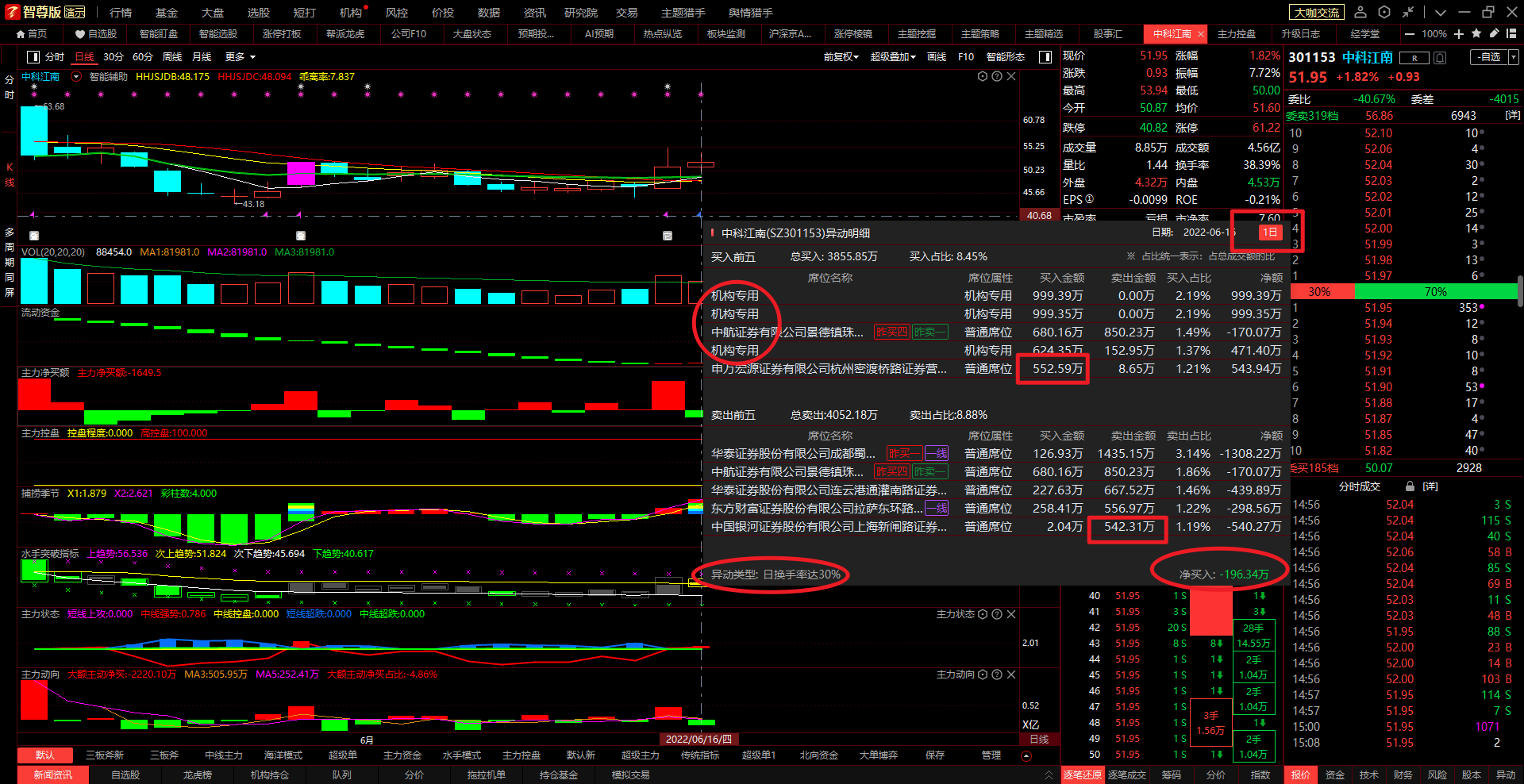Click the 1日 button in 异动明细

point(1270,233)
